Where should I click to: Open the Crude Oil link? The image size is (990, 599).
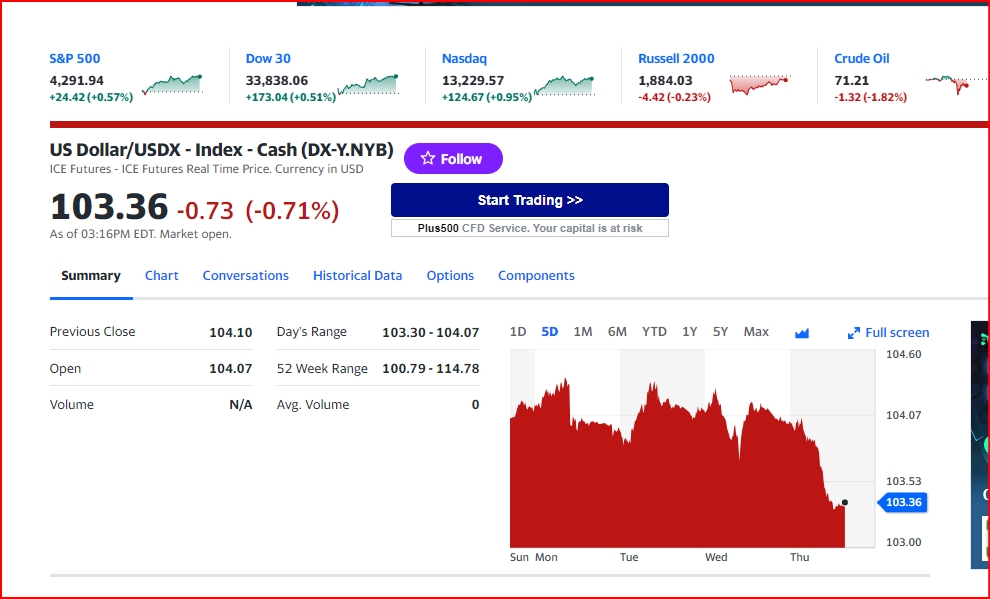pyautogui.click(x=862, y=59)
